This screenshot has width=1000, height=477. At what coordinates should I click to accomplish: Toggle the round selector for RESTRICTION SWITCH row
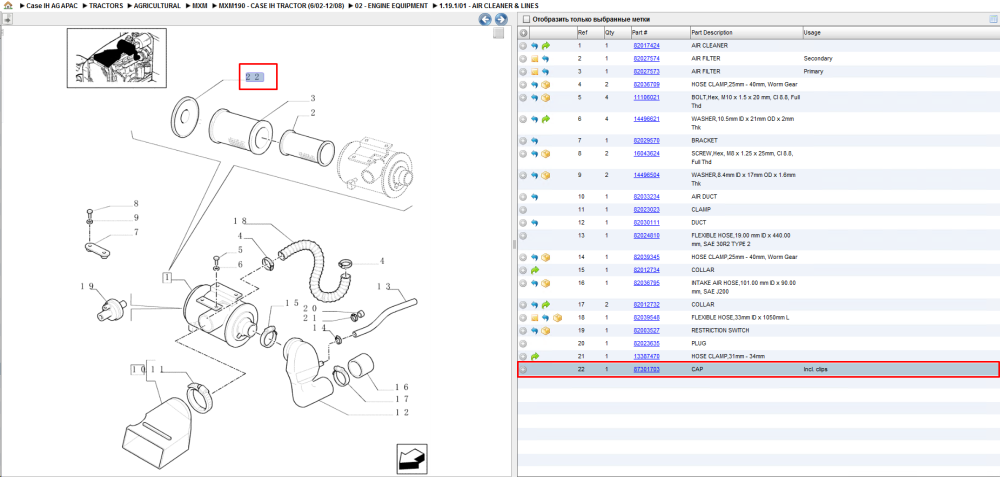pyautogui.click(x=523, y=331)
